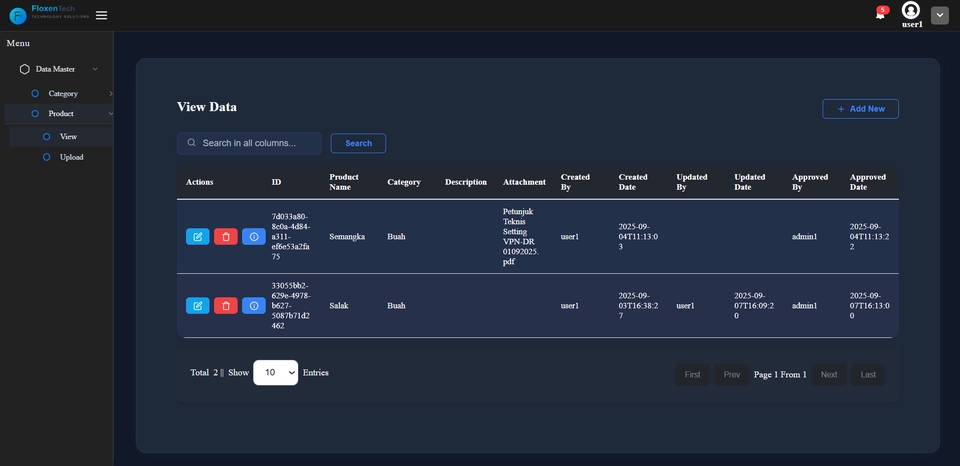
Task: Click the edit icon for Salak row
Action: point(197,305)
